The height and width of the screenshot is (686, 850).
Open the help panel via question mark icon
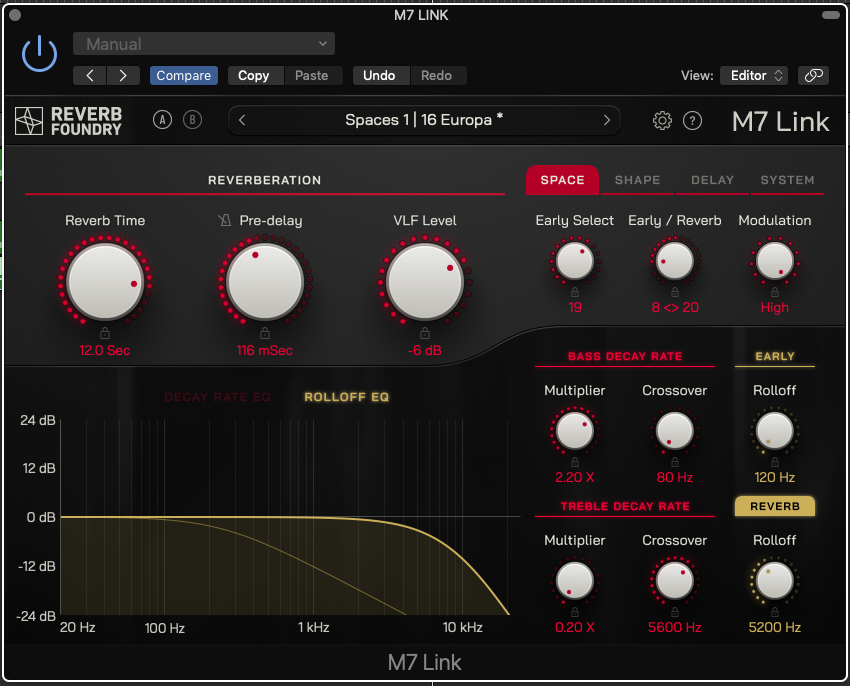click(x=692, y=120)
